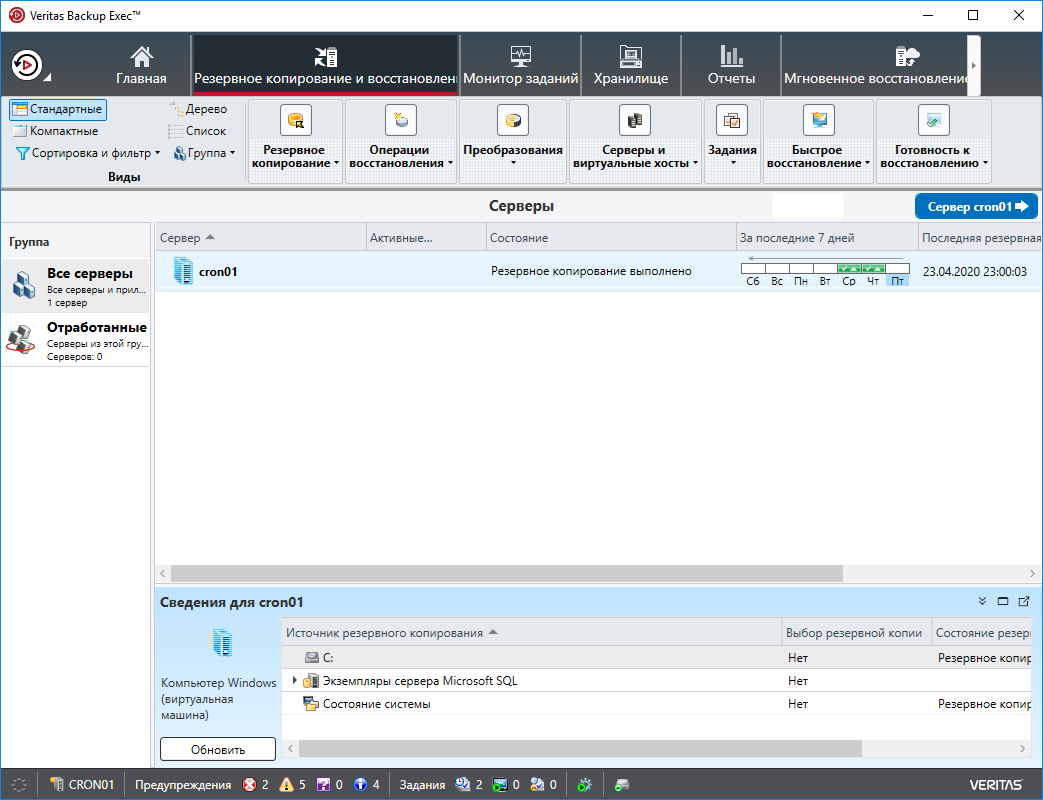Click the Активные column header
This screenshot has height=800, width=1043.
coord(426,238)
